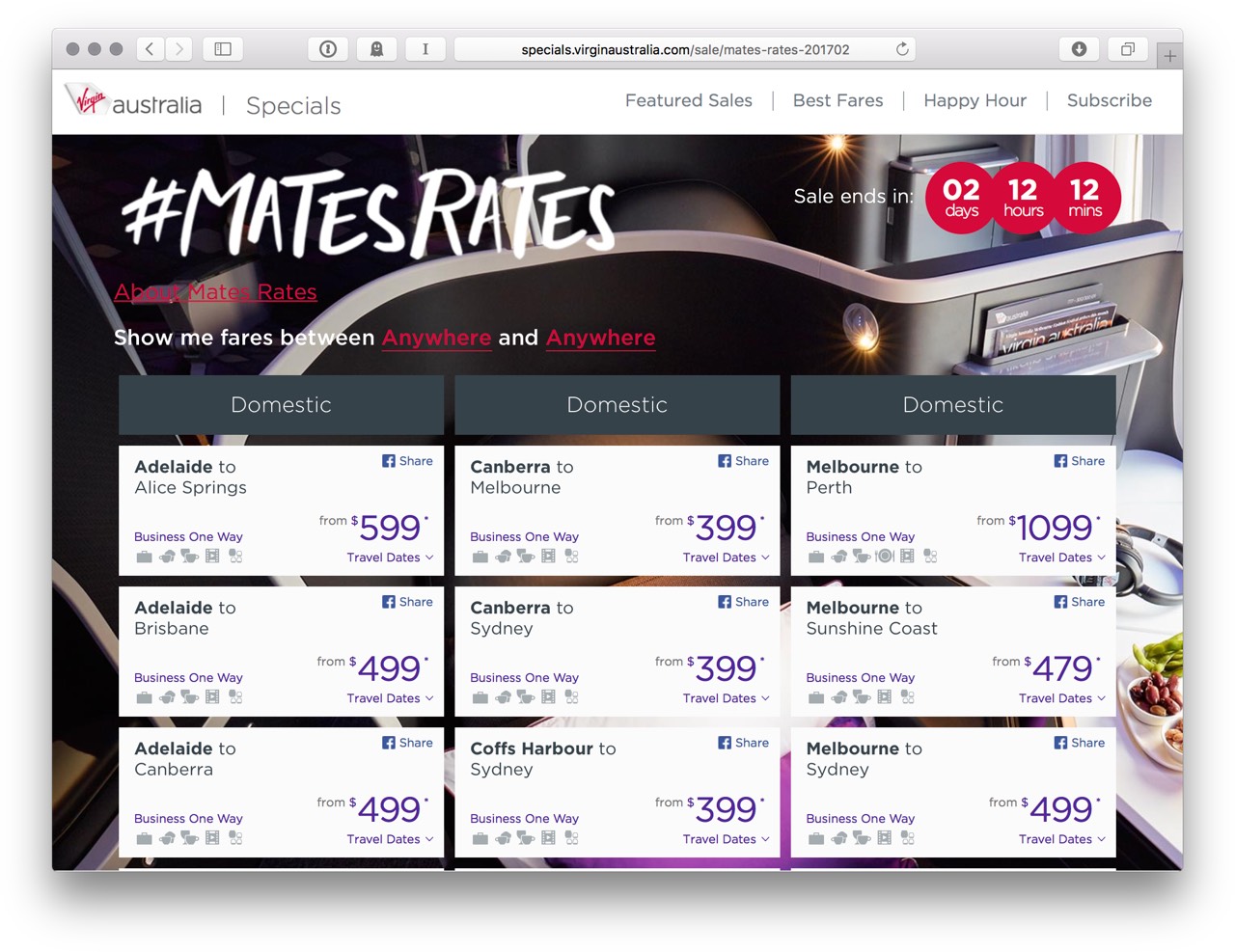This screenshot has height=952, width=1235.
Task: Select the Featured Sales menu item
Action: point(688,100)
